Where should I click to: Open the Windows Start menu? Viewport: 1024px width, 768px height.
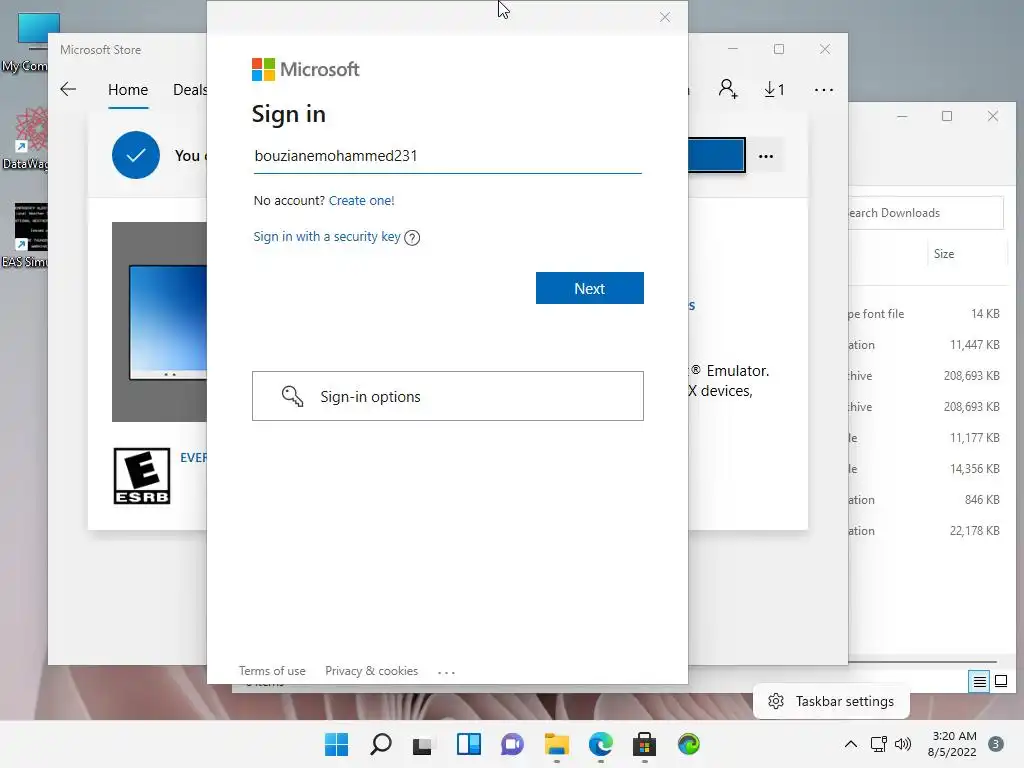click(337, 744)
